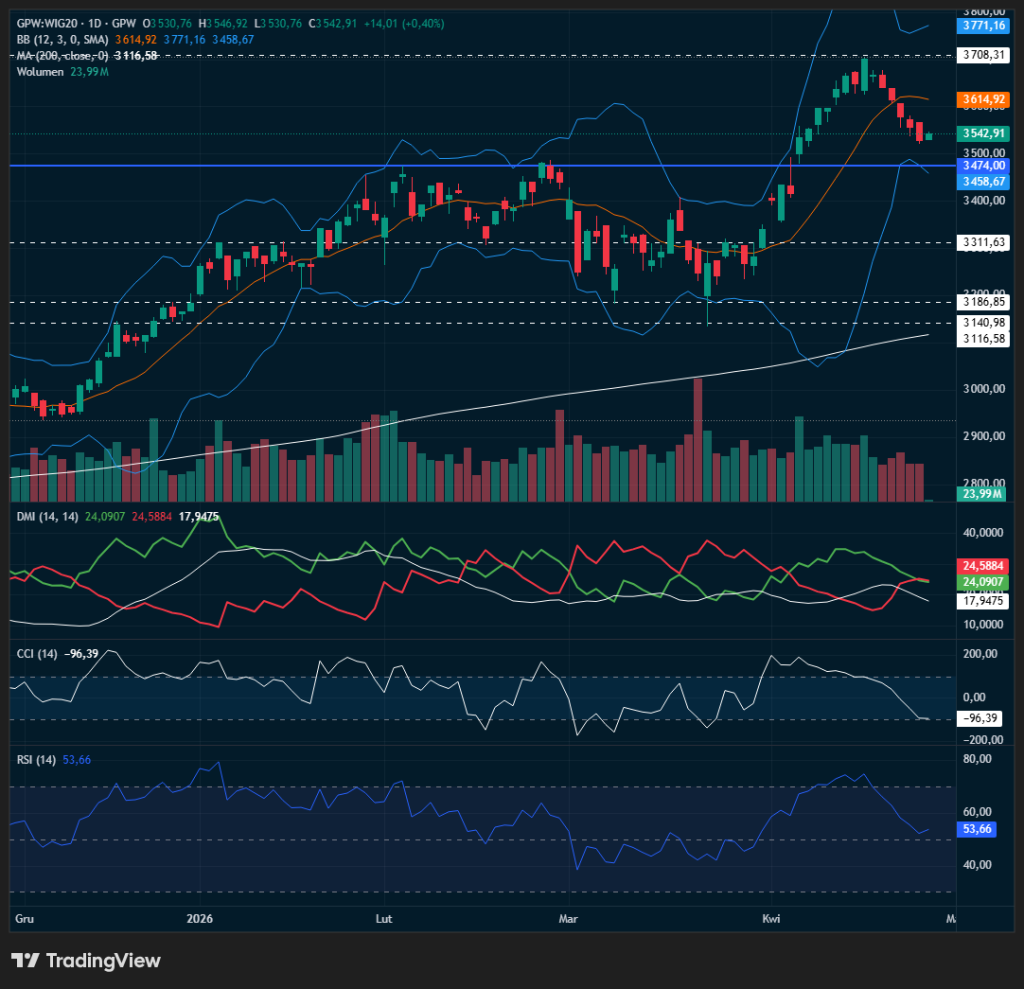Click the TradingView logo
The width and height of the screenshot is (1024, 989).
86,960
